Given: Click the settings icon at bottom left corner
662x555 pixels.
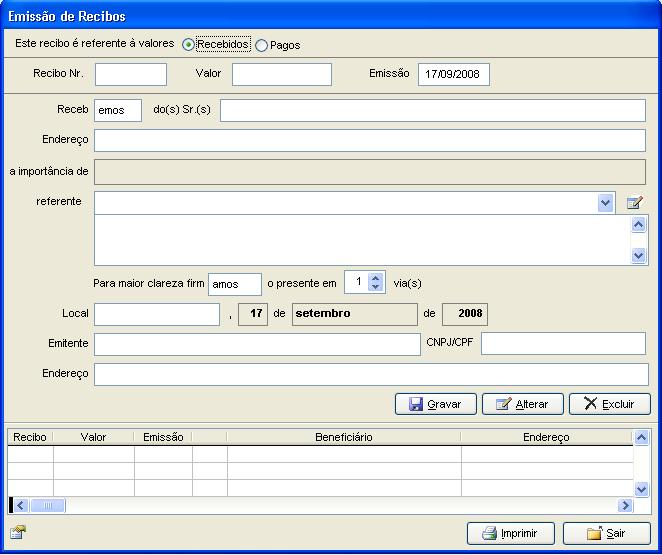Looking at the screenshot, I should tap(18, 532).
